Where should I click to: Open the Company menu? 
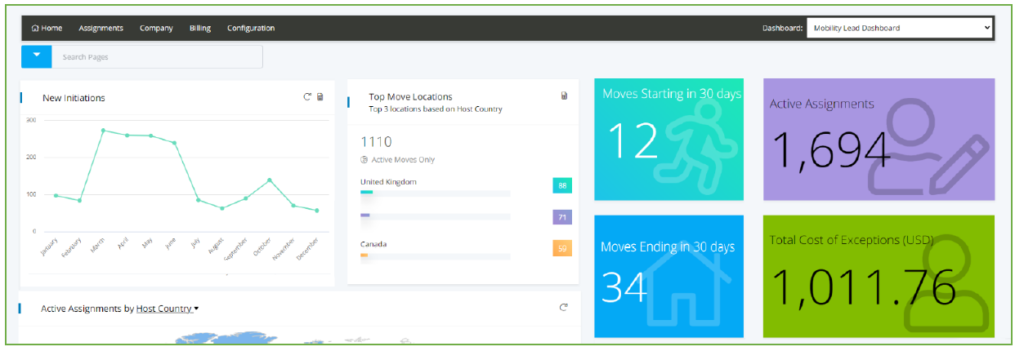click(x=156, y=28)
